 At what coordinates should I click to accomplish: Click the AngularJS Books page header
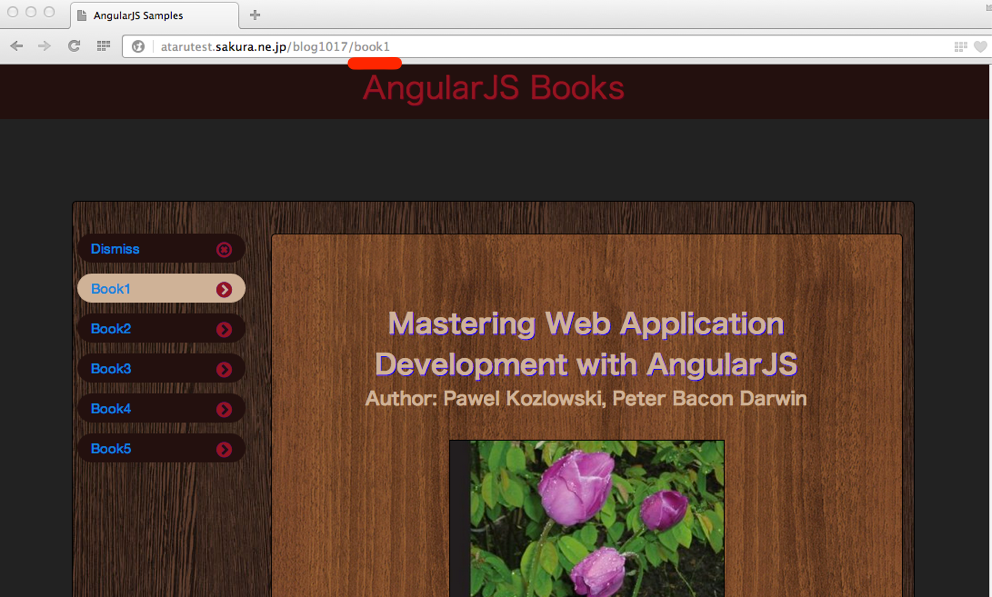tap(493, 89)
